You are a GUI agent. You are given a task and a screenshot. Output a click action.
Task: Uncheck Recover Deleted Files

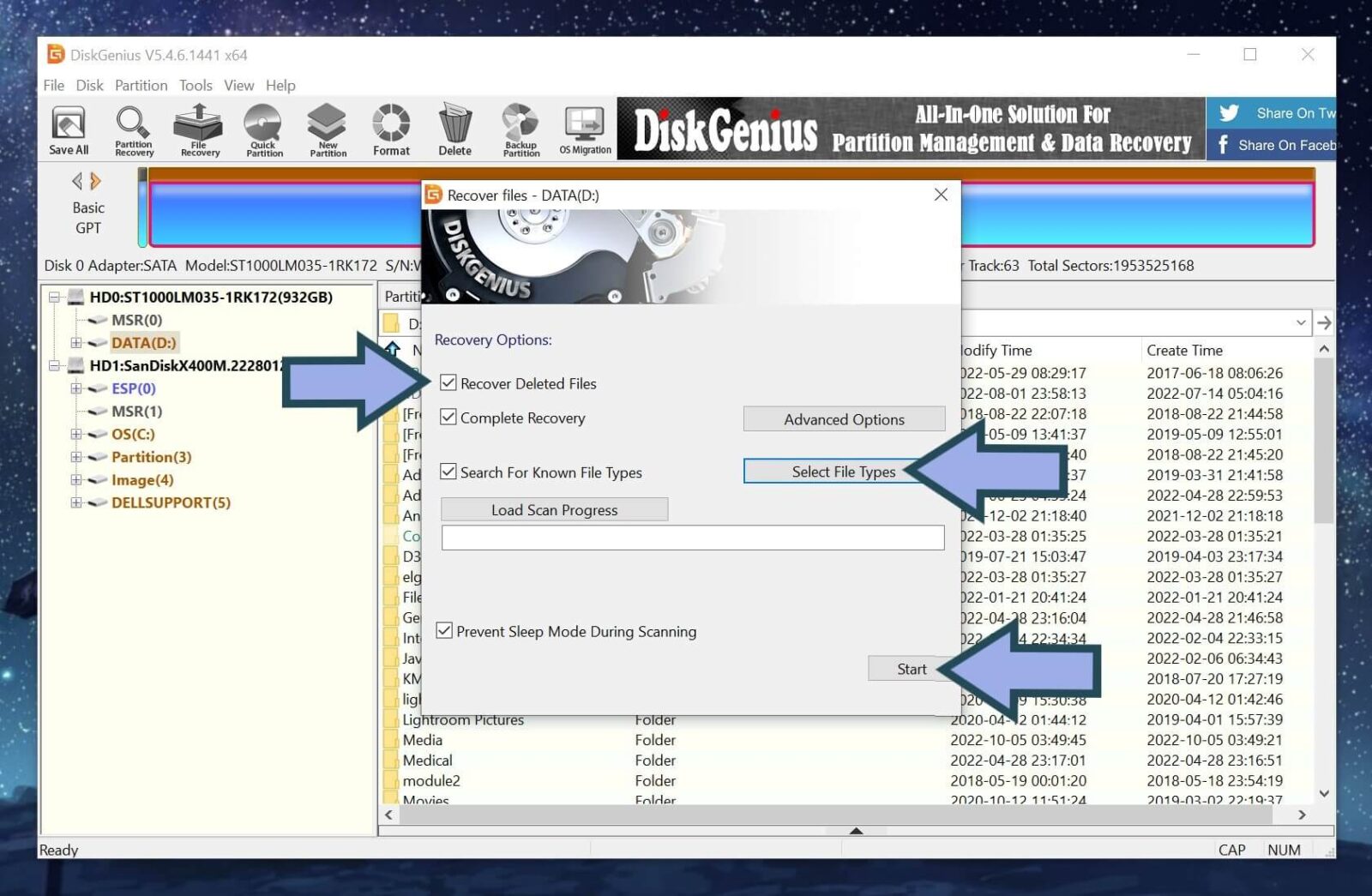448,383
